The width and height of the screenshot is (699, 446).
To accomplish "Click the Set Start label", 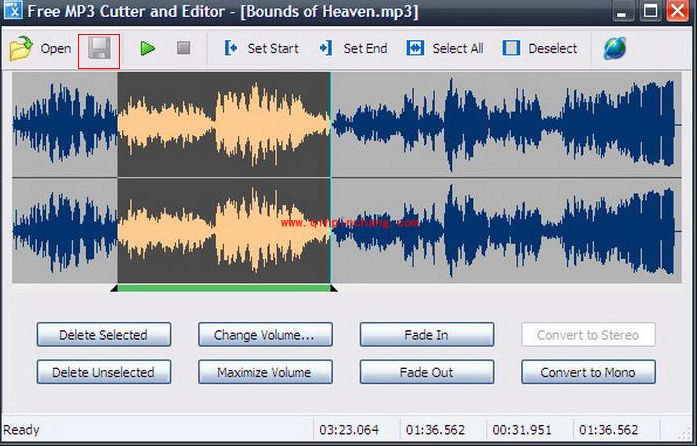I will tap(273, 48).
